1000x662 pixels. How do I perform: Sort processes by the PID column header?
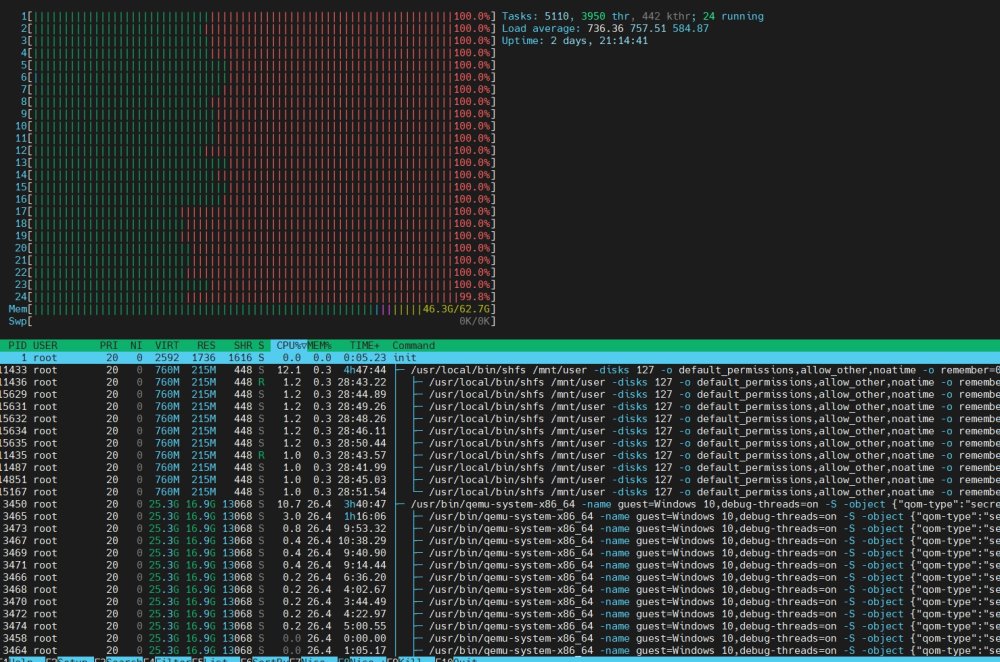click(x=17, y=346)
